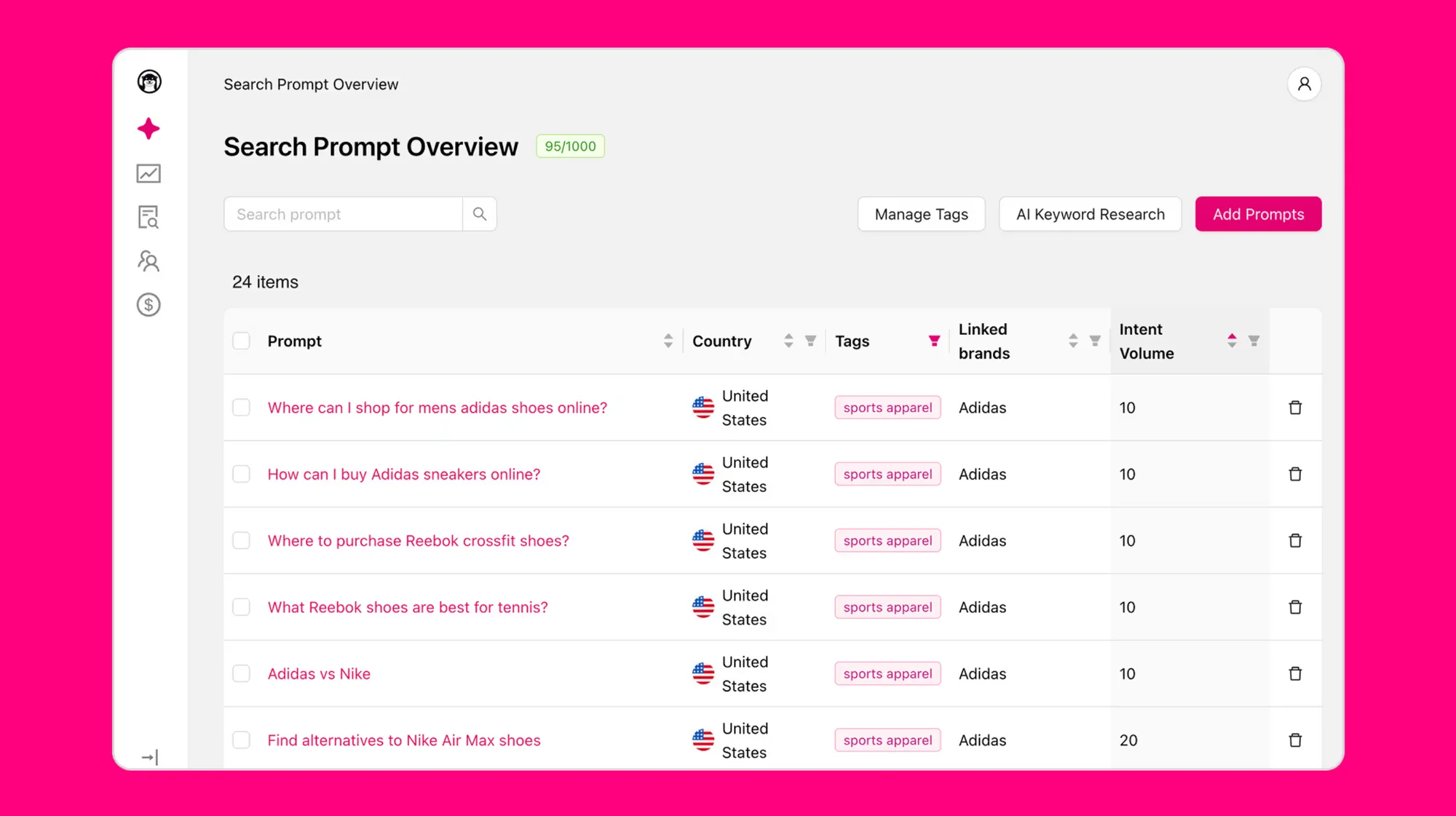Open the dollar billing sidebar icon
The image size is (1456, 816).
[149, 304]
